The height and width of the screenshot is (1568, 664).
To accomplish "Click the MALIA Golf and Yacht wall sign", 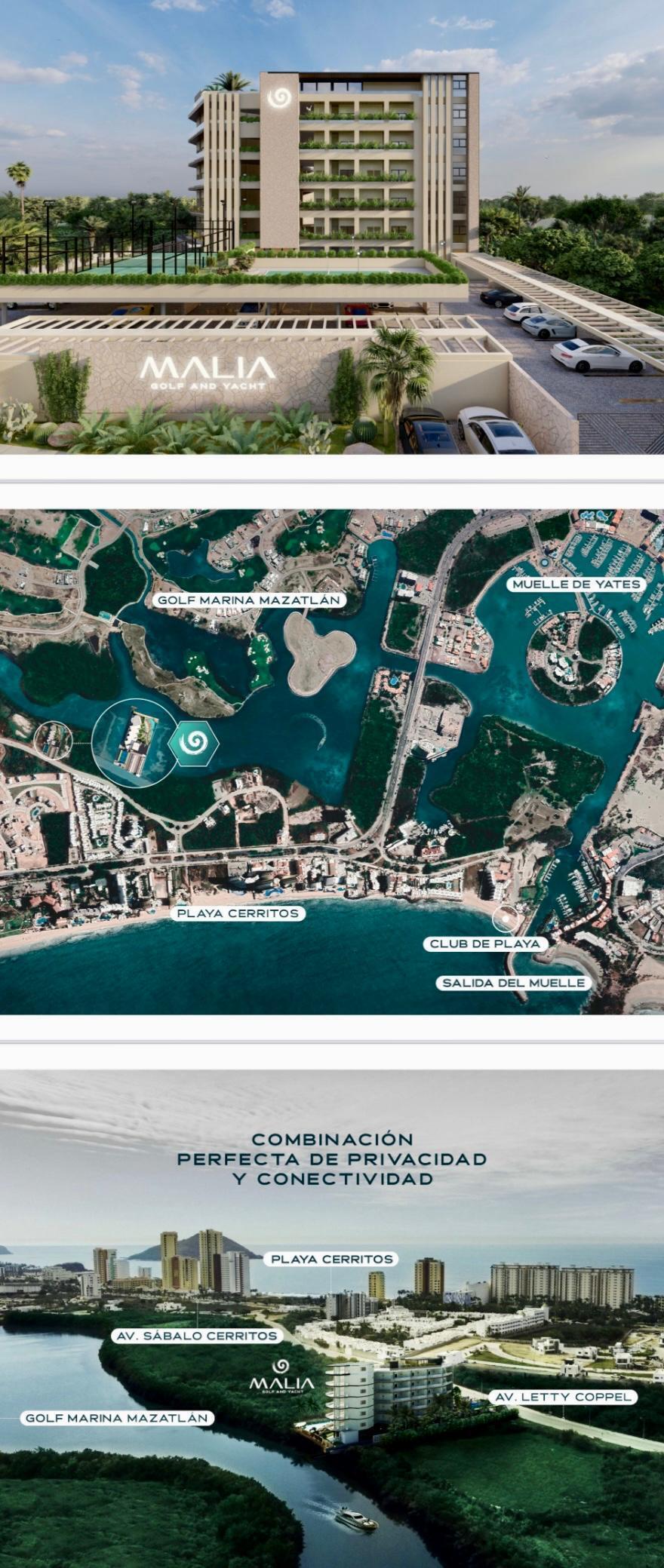I will (x=207, y=373).
